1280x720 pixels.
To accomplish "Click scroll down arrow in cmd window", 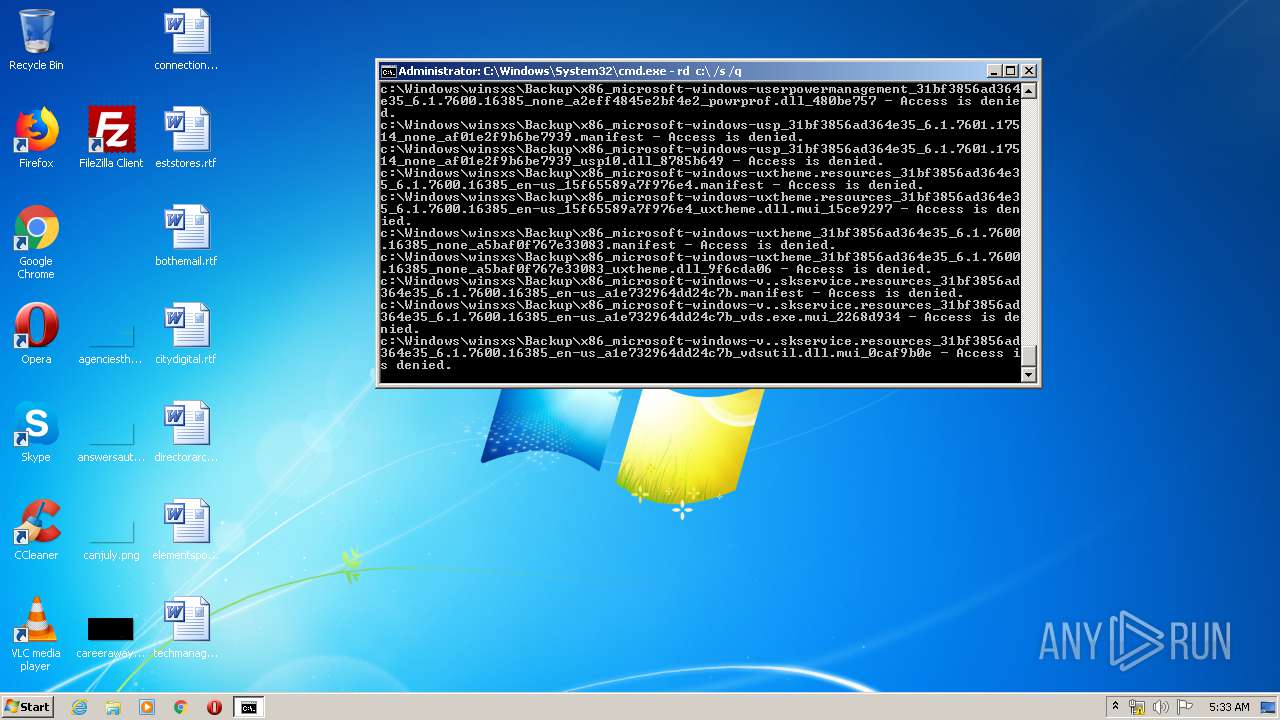I will coord(1028,375).
